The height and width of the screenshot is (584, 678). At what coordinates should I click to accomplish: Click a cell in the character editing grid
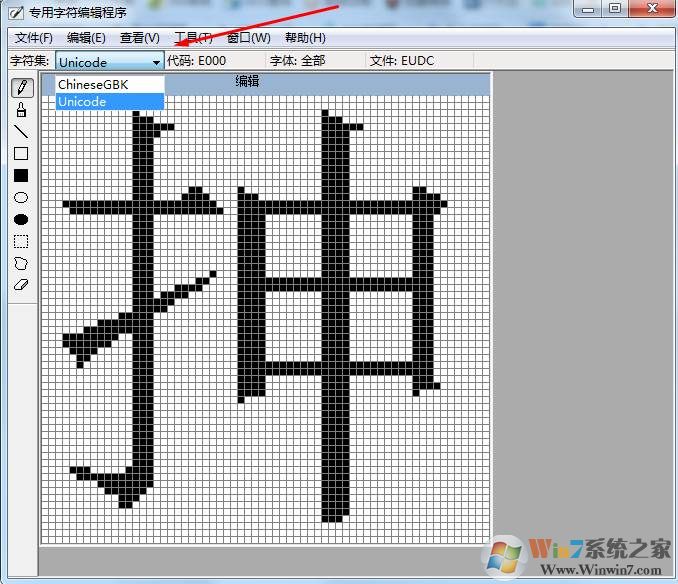click(x=300, y=450)
